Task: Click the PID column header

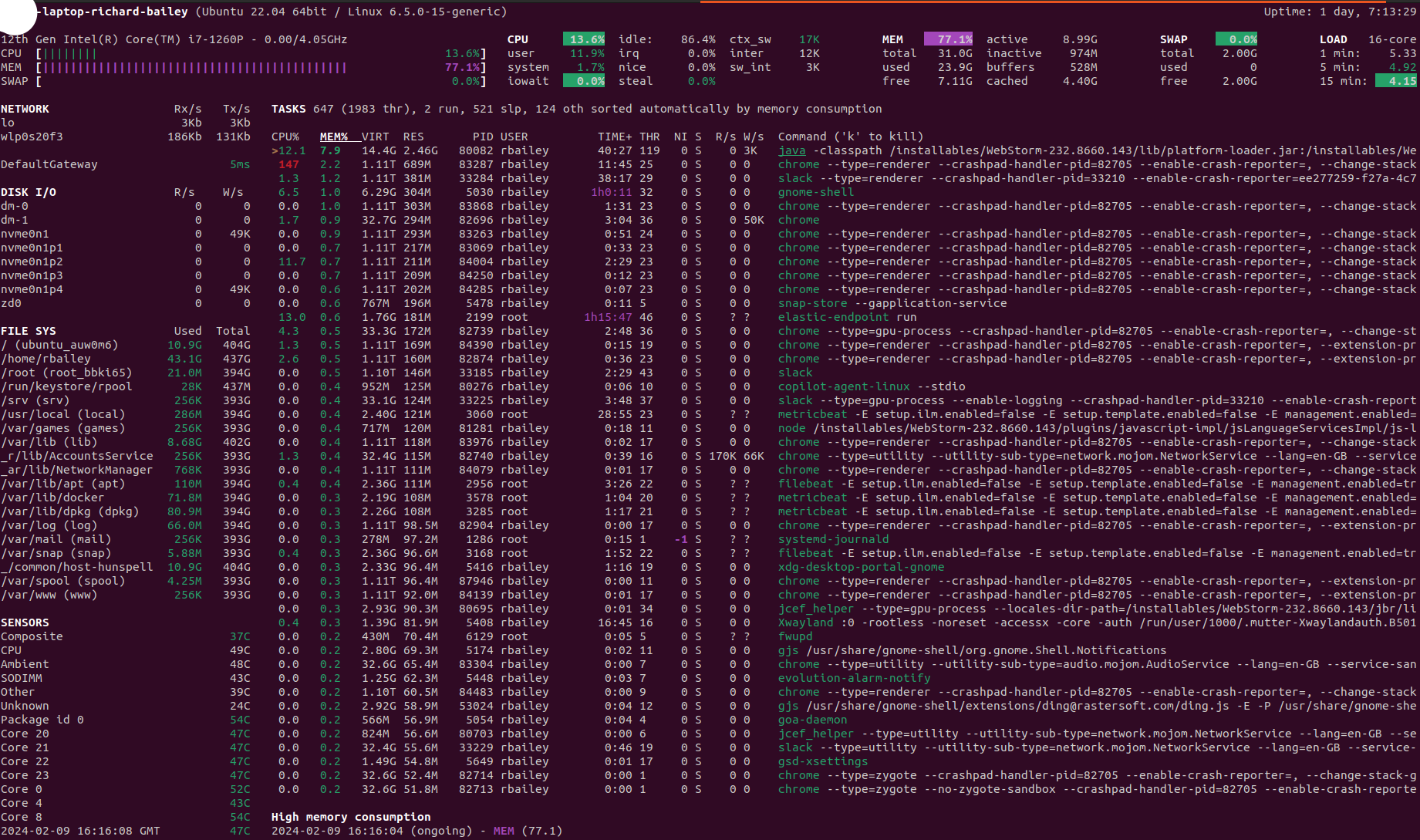Action: click(483, 137)
